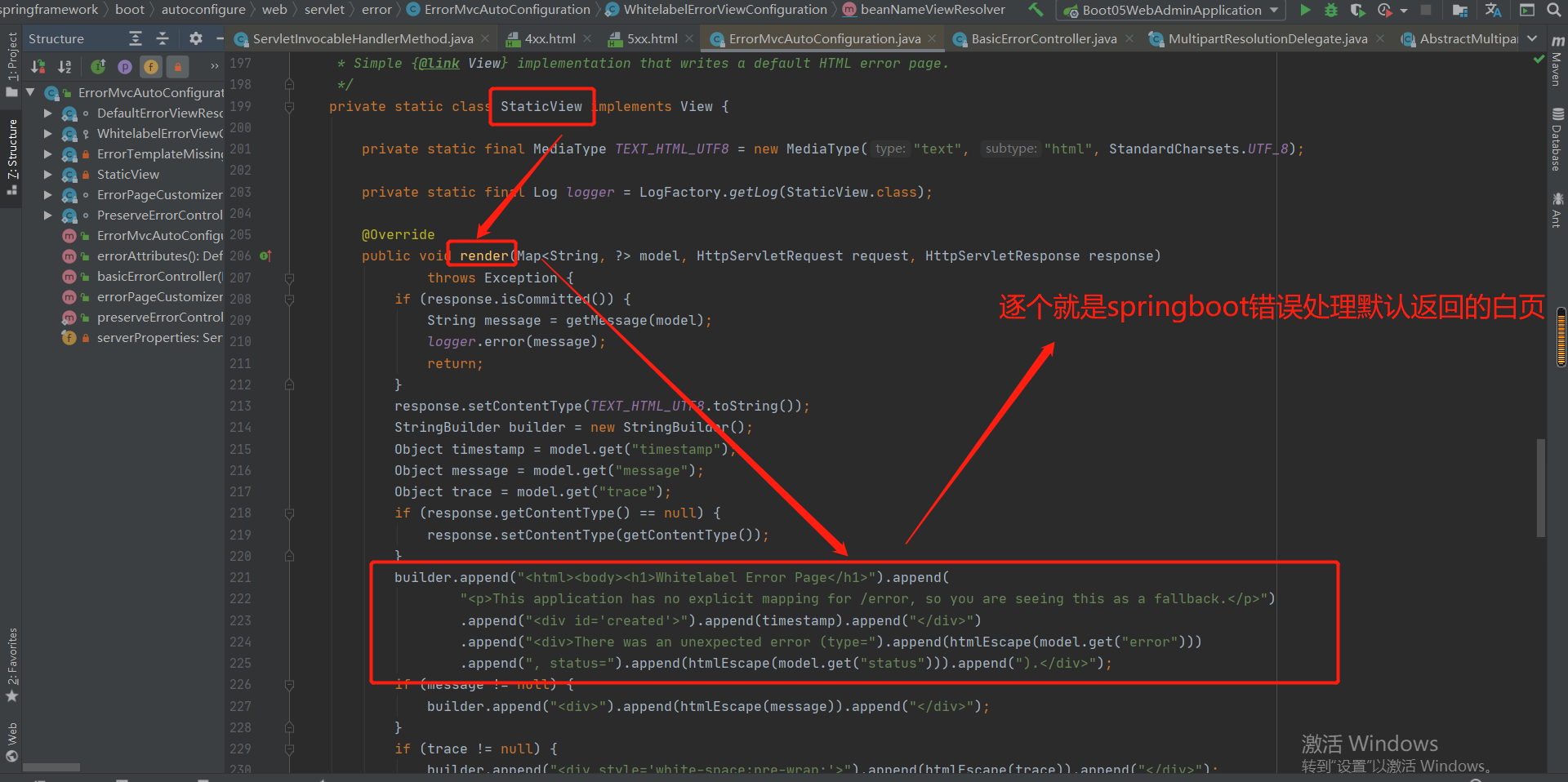Open Search Everywhere magnifier icon
The image size is (1568, 782).
pyautogui.click(x=1554, y=10)
